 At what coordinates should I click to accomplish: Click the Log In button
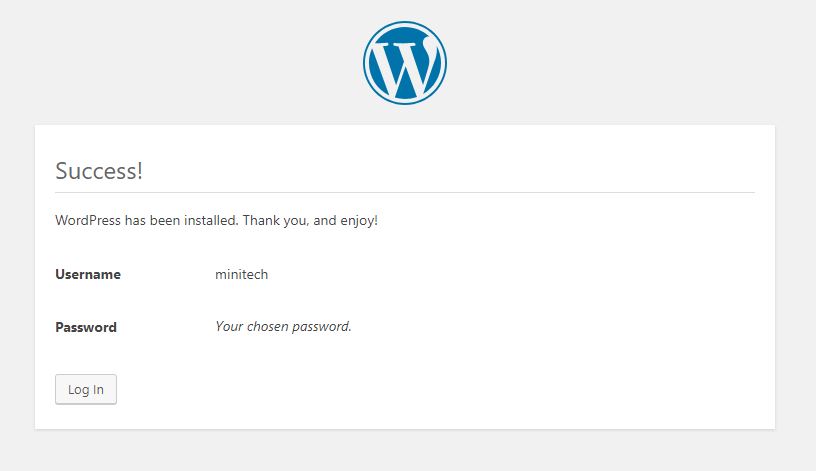86,389
